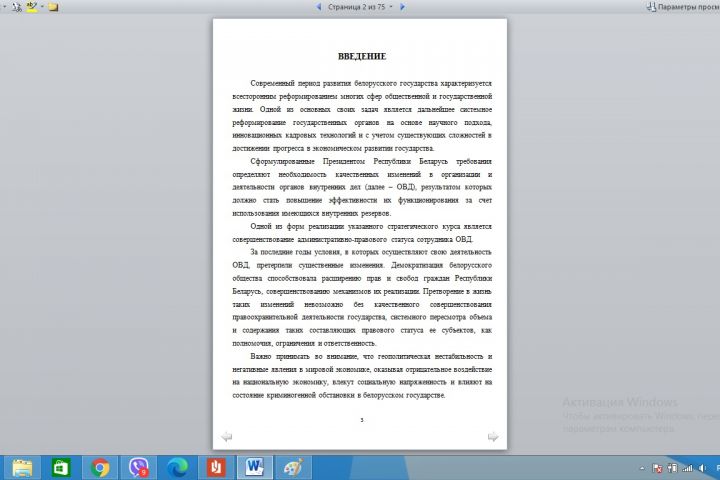Open Microsoft Store from the taskbar
The image size is (720, 480).
(61, 468)
